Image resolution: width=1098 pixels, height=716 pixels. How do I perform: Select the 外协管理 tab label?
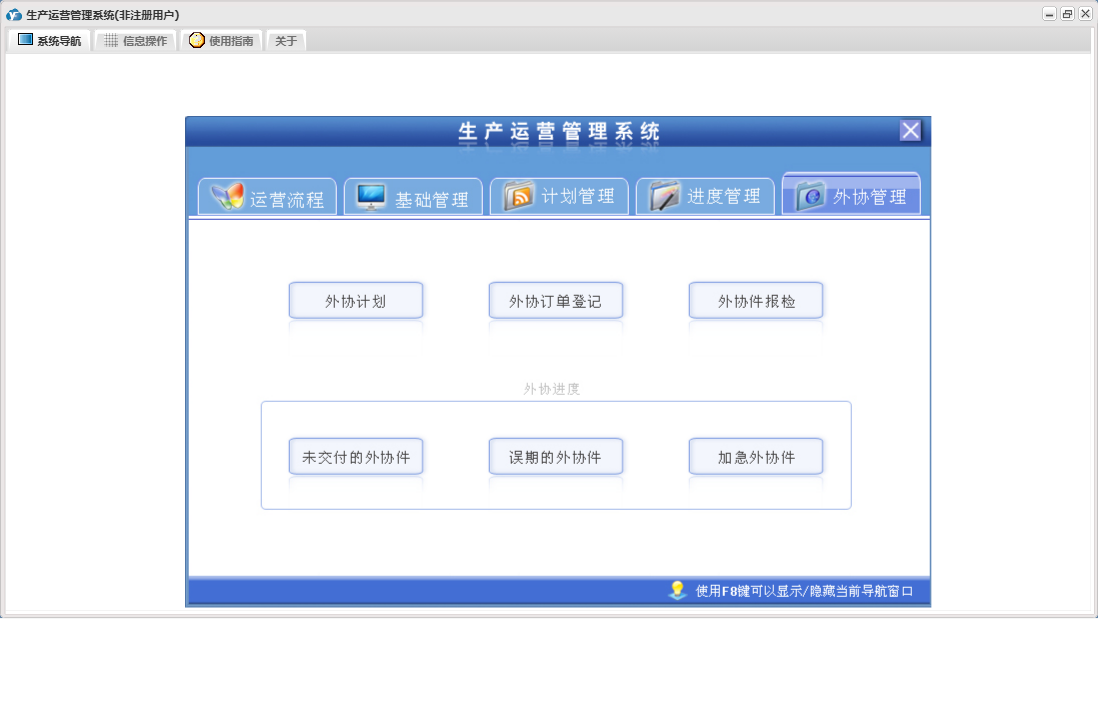869,197
